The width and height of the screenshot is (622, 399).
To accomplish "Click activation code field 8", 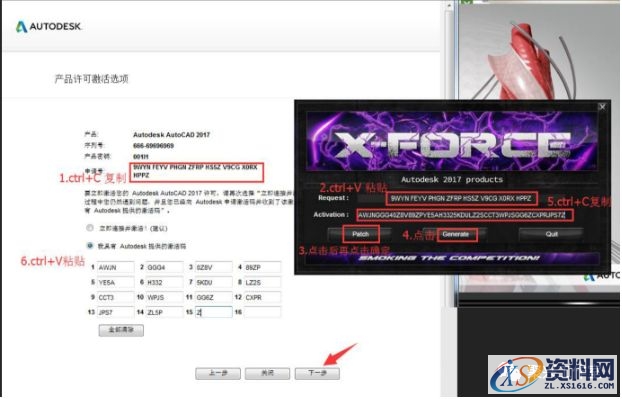I will point(262,282).
